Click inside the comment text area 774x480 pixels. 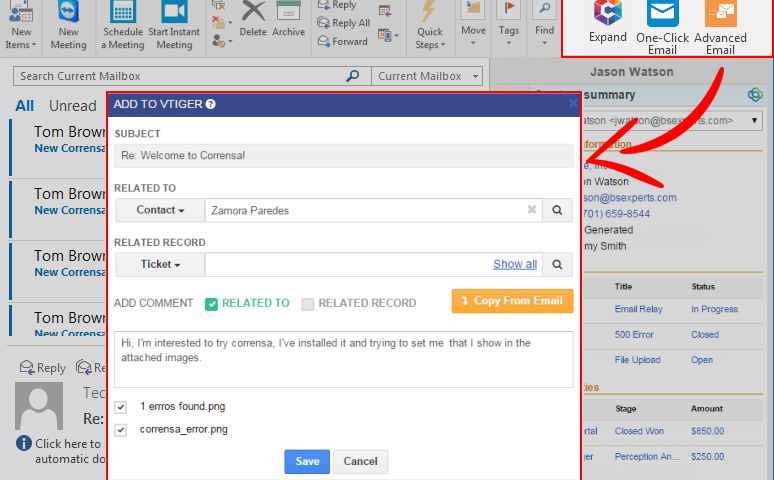344,359
